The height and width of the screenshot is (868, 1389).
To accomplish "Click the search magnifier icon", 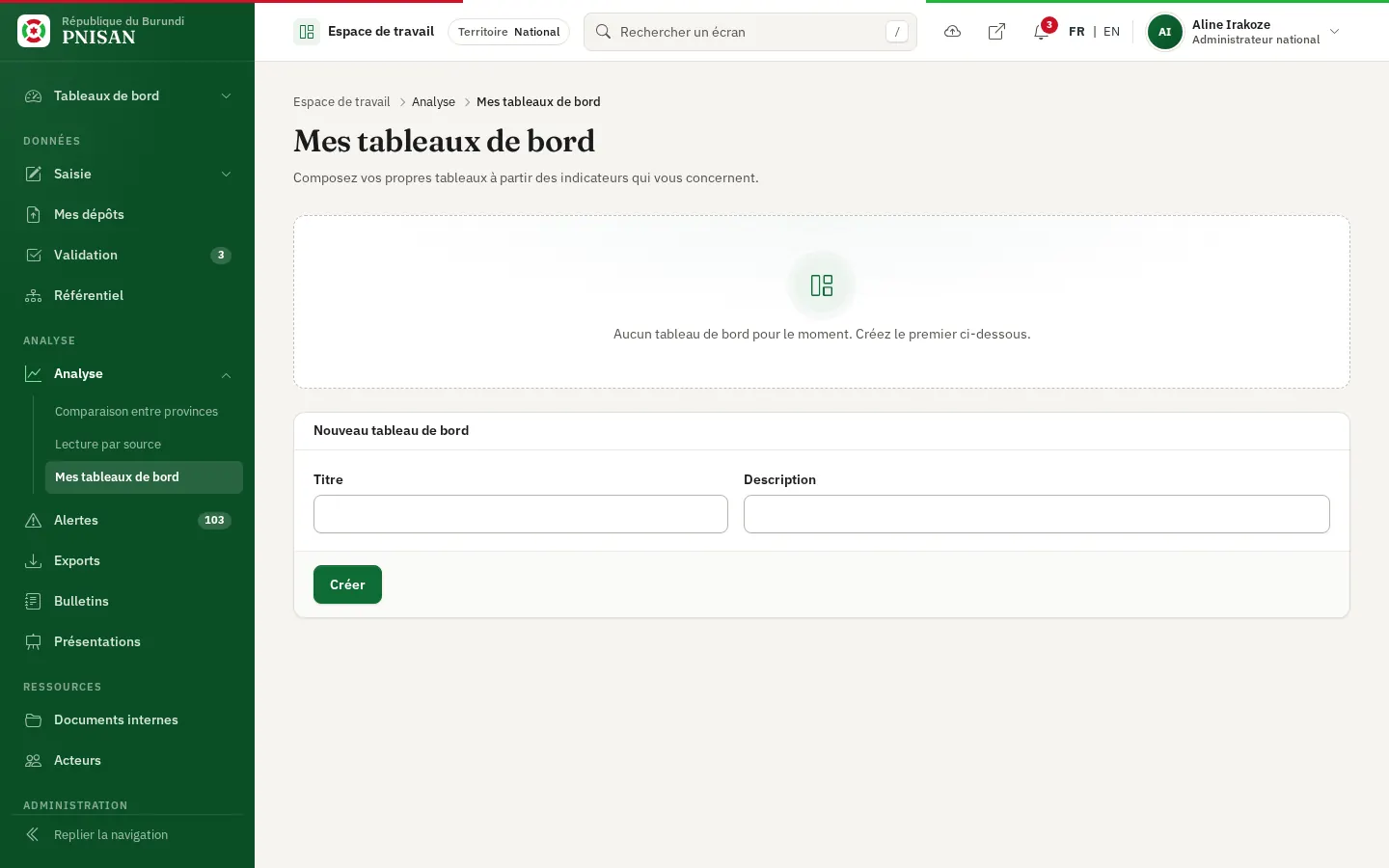I will (603, 32).
